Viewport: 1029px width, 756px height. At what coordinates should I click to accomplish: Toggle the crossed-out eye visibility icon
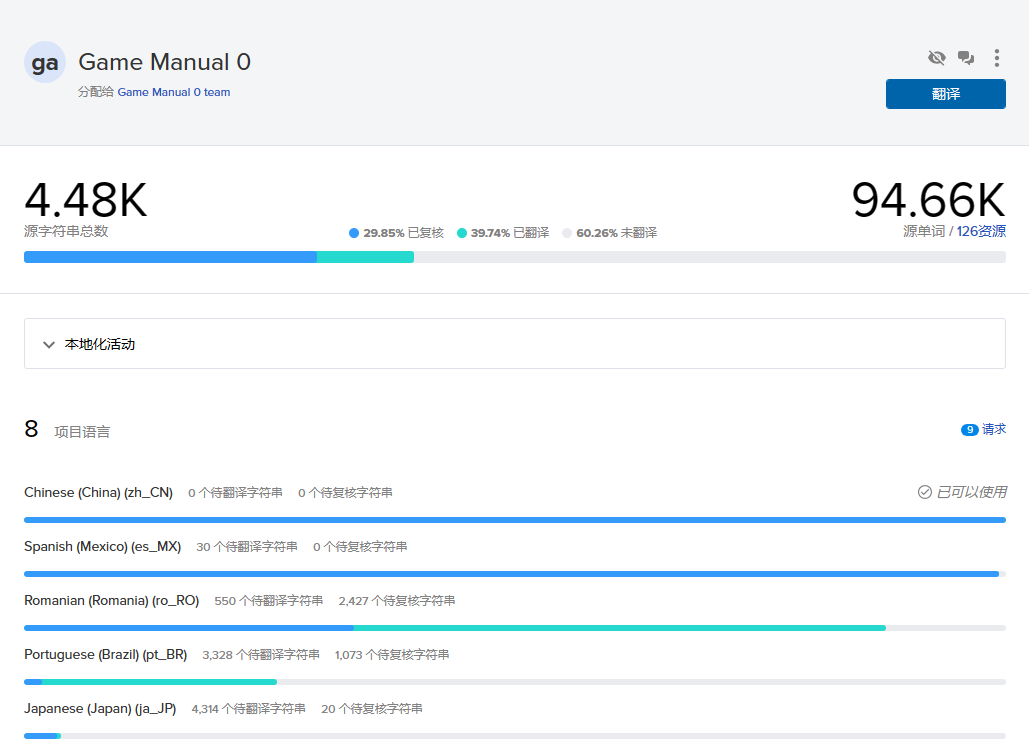point(936,58)
